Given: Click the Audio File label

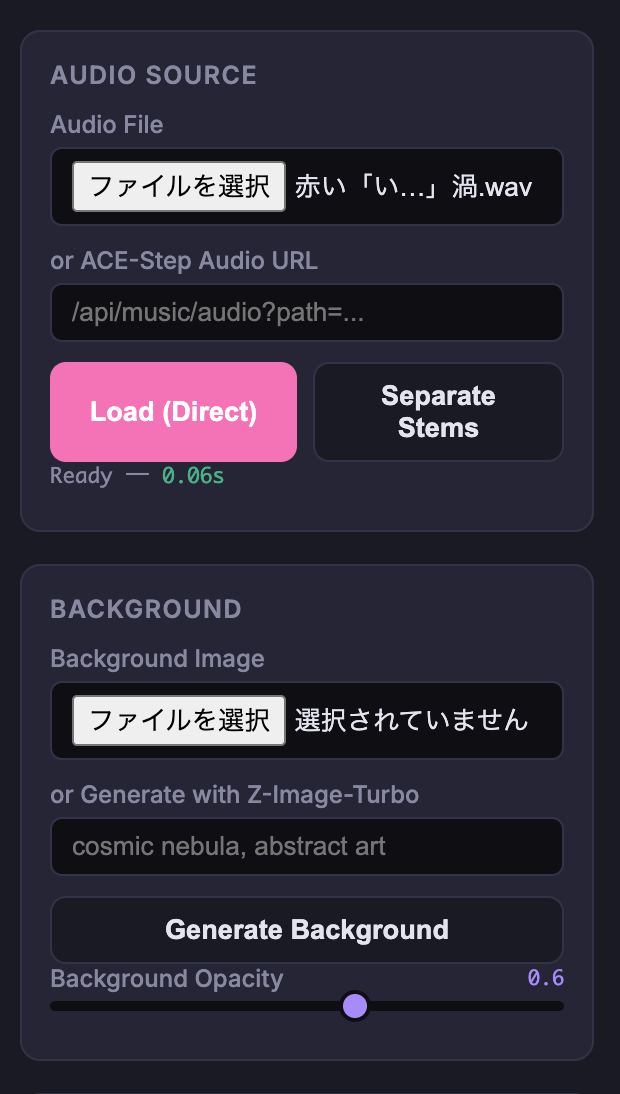Looking at the screenshot, I should click(107, 125).
